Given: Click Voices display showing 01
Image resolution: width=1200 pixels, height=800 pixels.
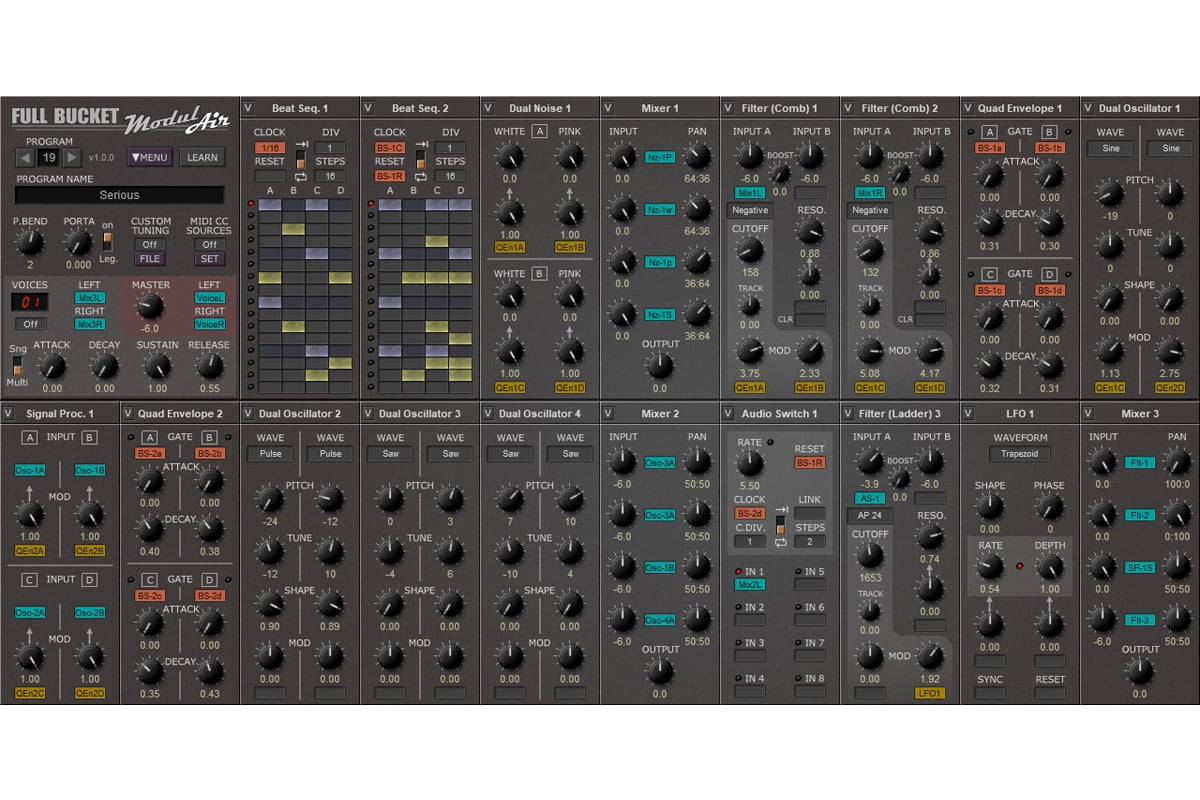Looking at the screenshot, I should click(x=30, y=302).
